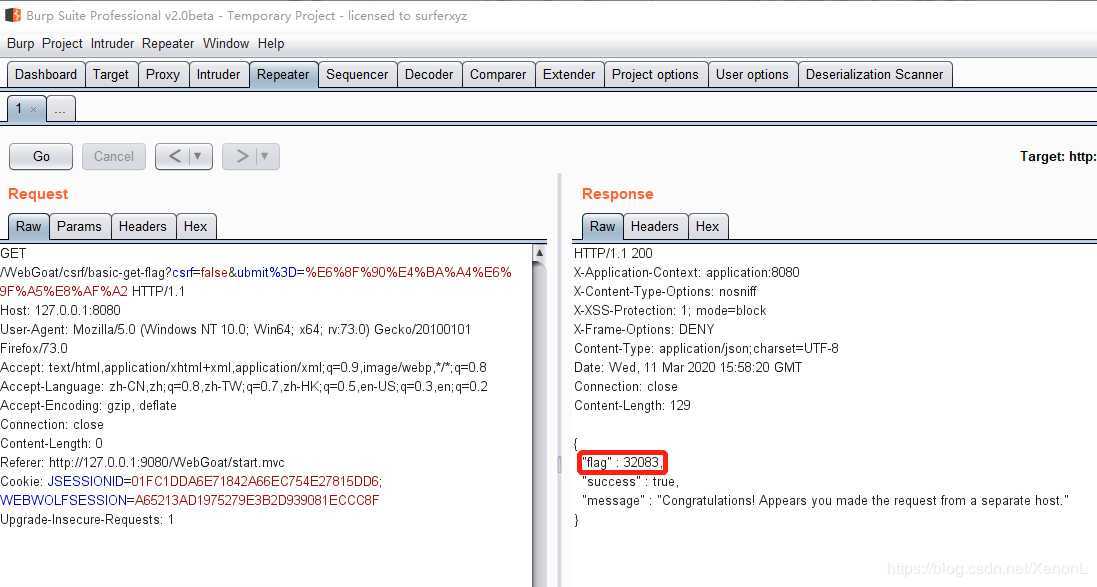Viewport: 1097px width, 587px height.
Task: Switch to the Intruder tool tab
Action: (x=218, y=74)
